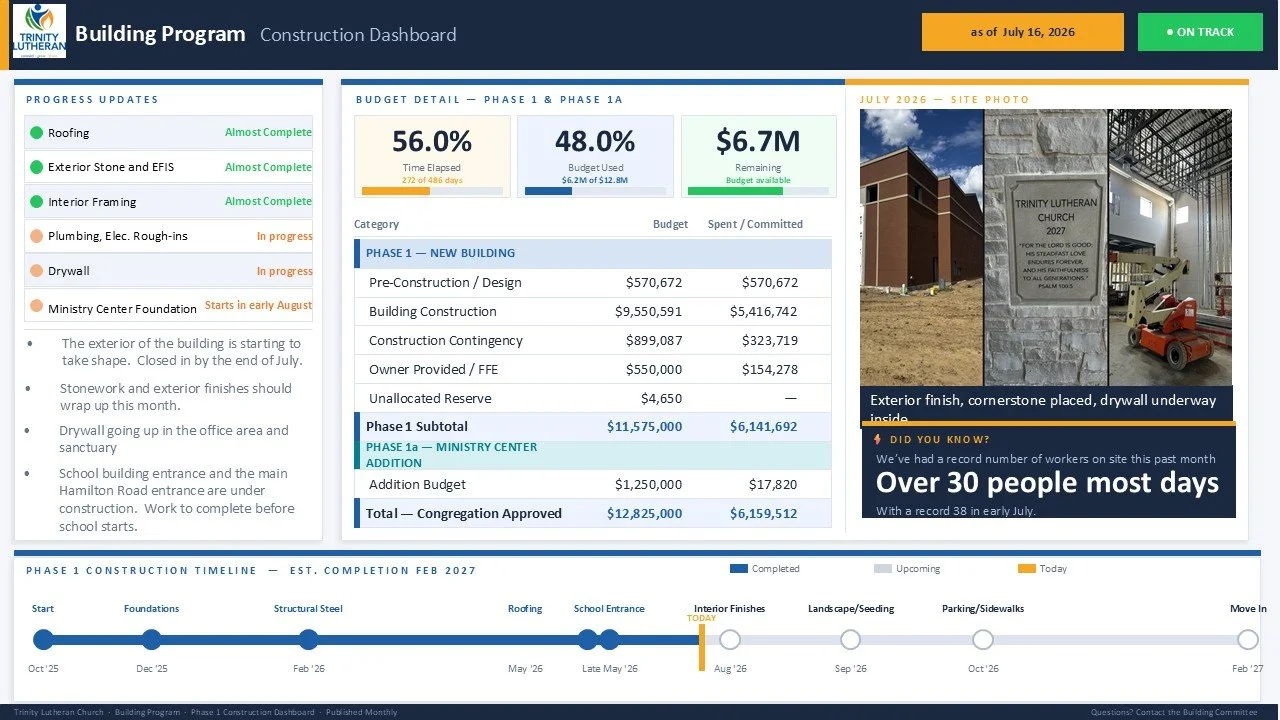The width and height of the screenshot is (1280, 720).
Task: Click the orange Today legend swatch
Action: click(1027, 568)
